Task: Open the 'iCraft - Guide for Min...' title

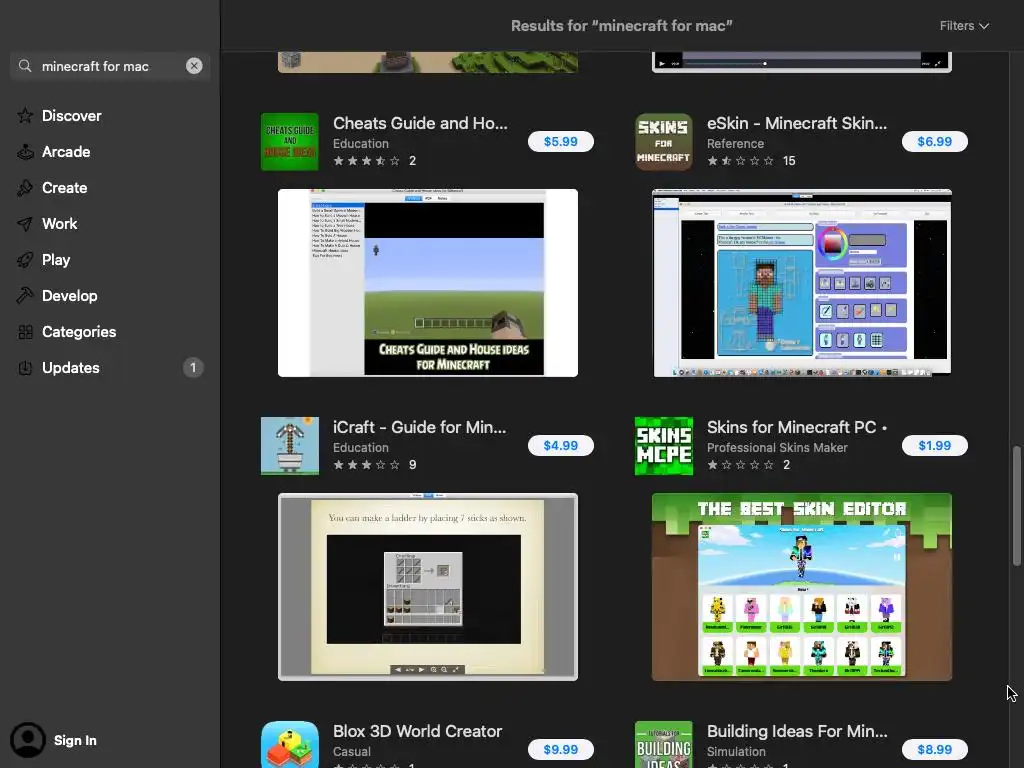Action: [x=419, y=427]
